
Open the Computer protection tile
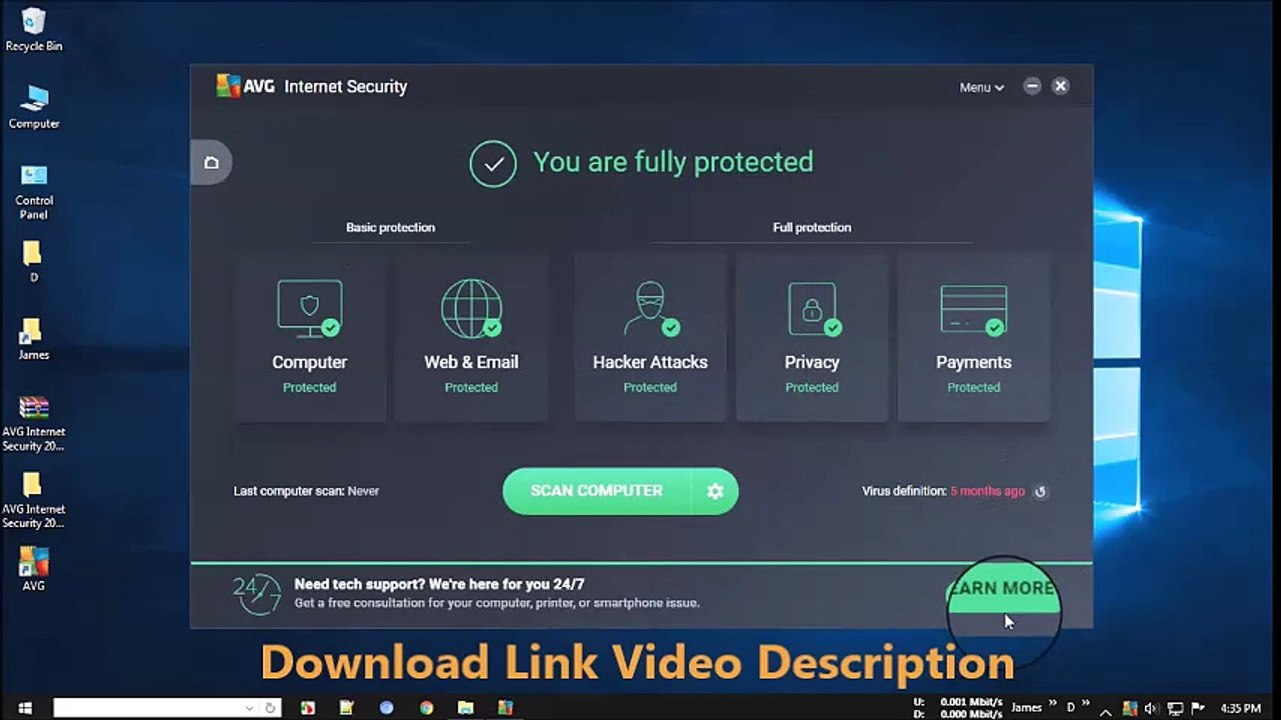point(310,337)
